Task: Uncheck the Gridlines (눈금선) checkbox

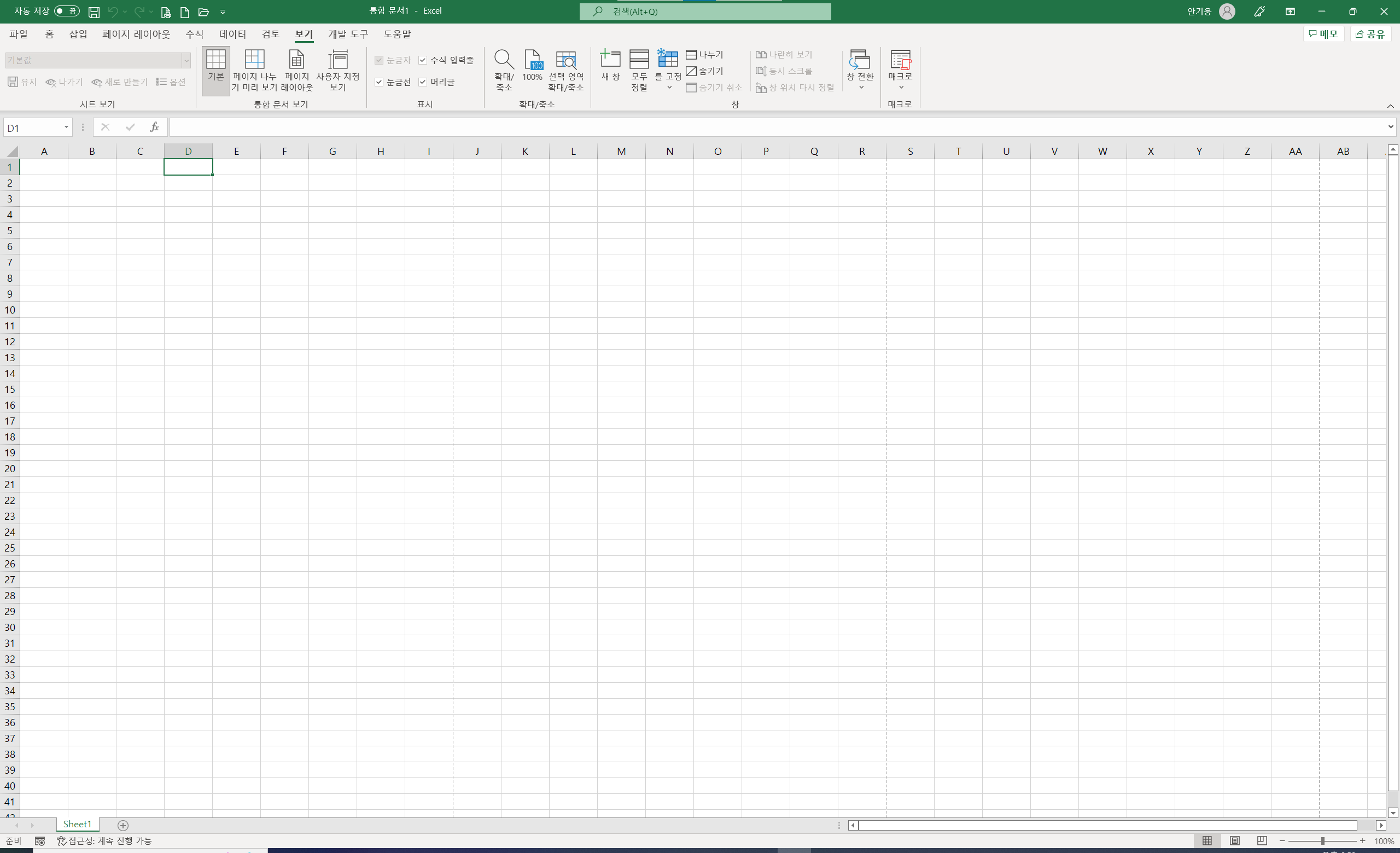Action: [379, 83]
